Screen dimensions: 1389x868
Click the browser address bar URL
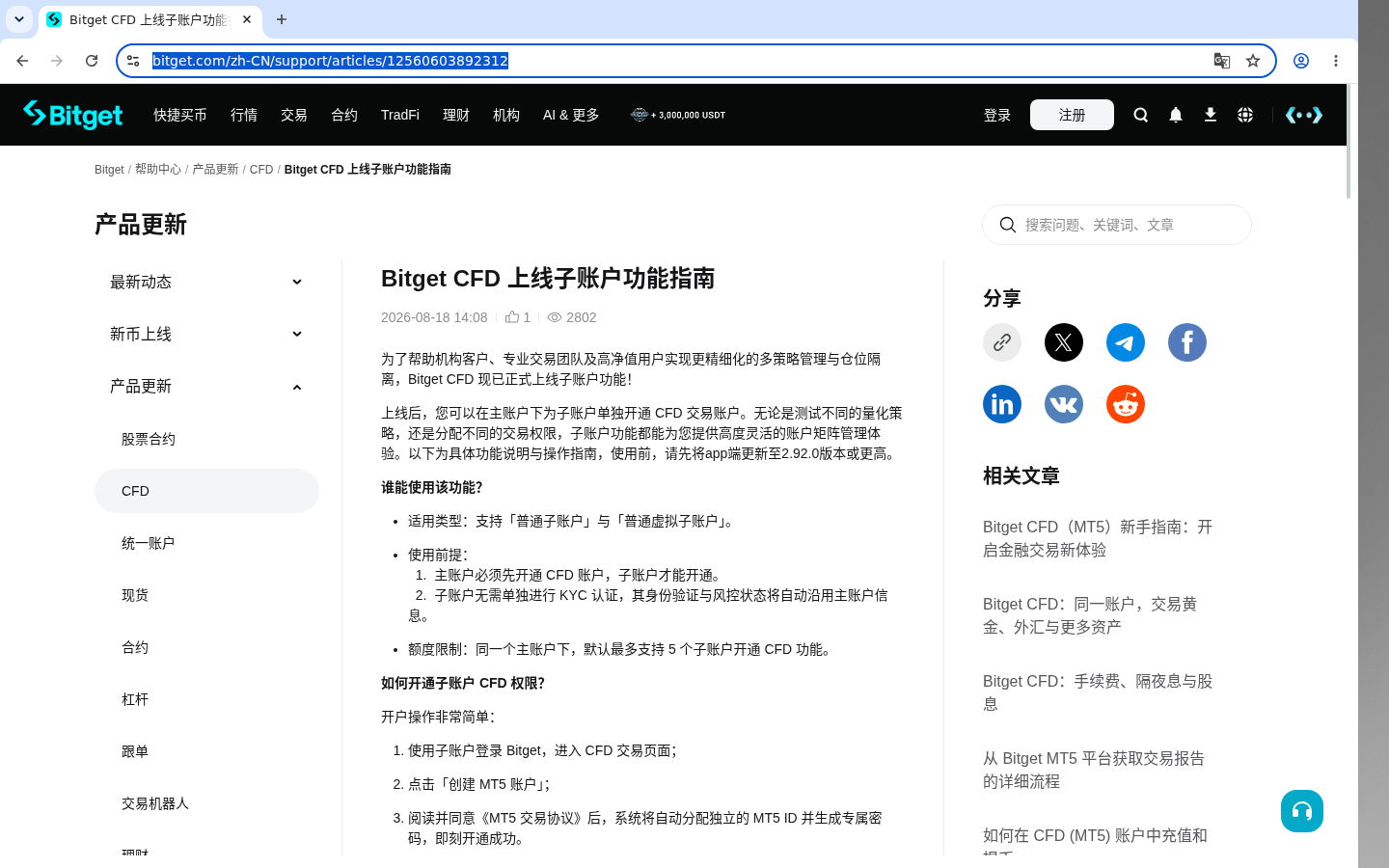pos(330,61)
